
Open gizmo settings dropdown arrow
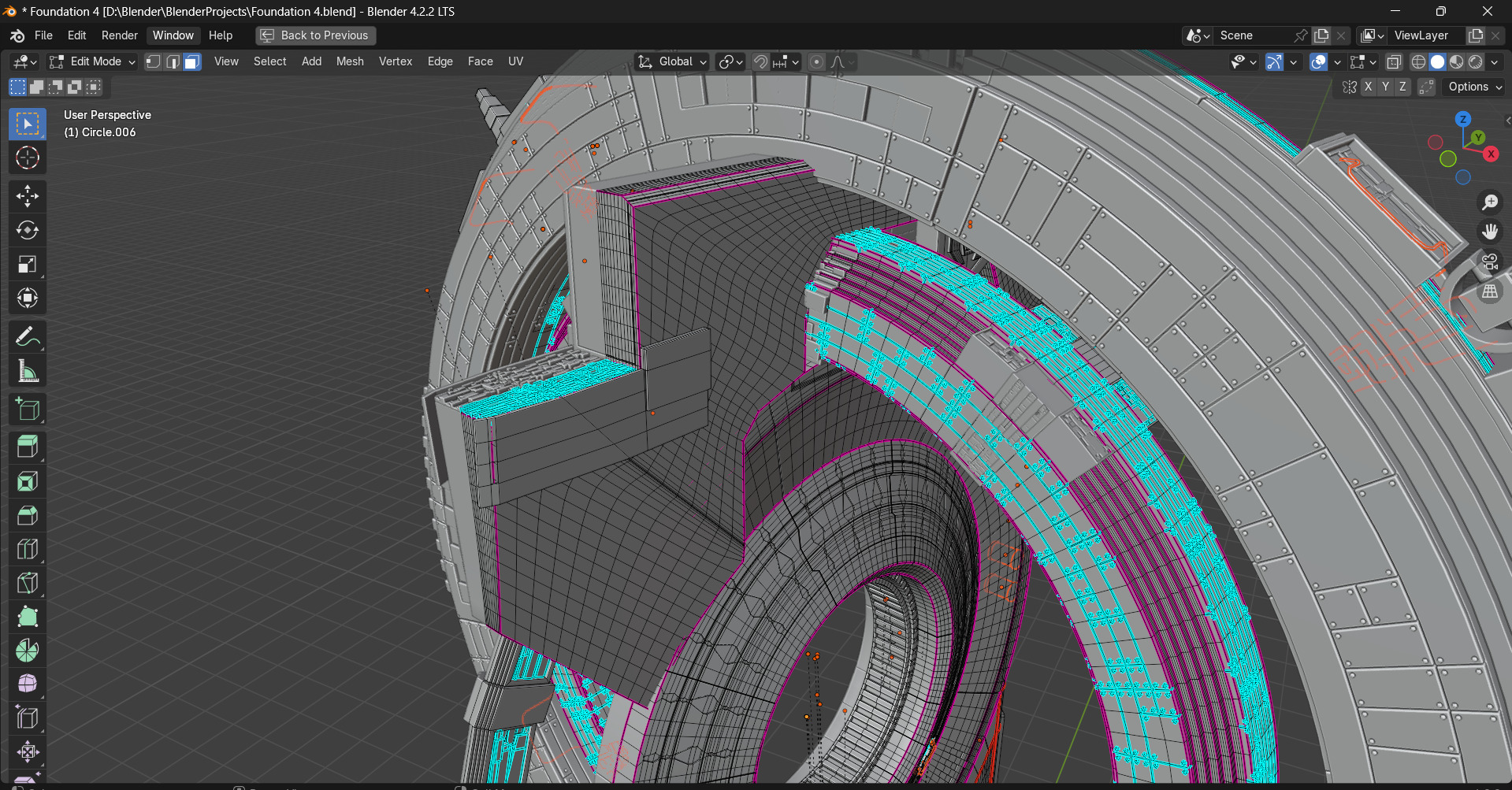coord(1293,61)
